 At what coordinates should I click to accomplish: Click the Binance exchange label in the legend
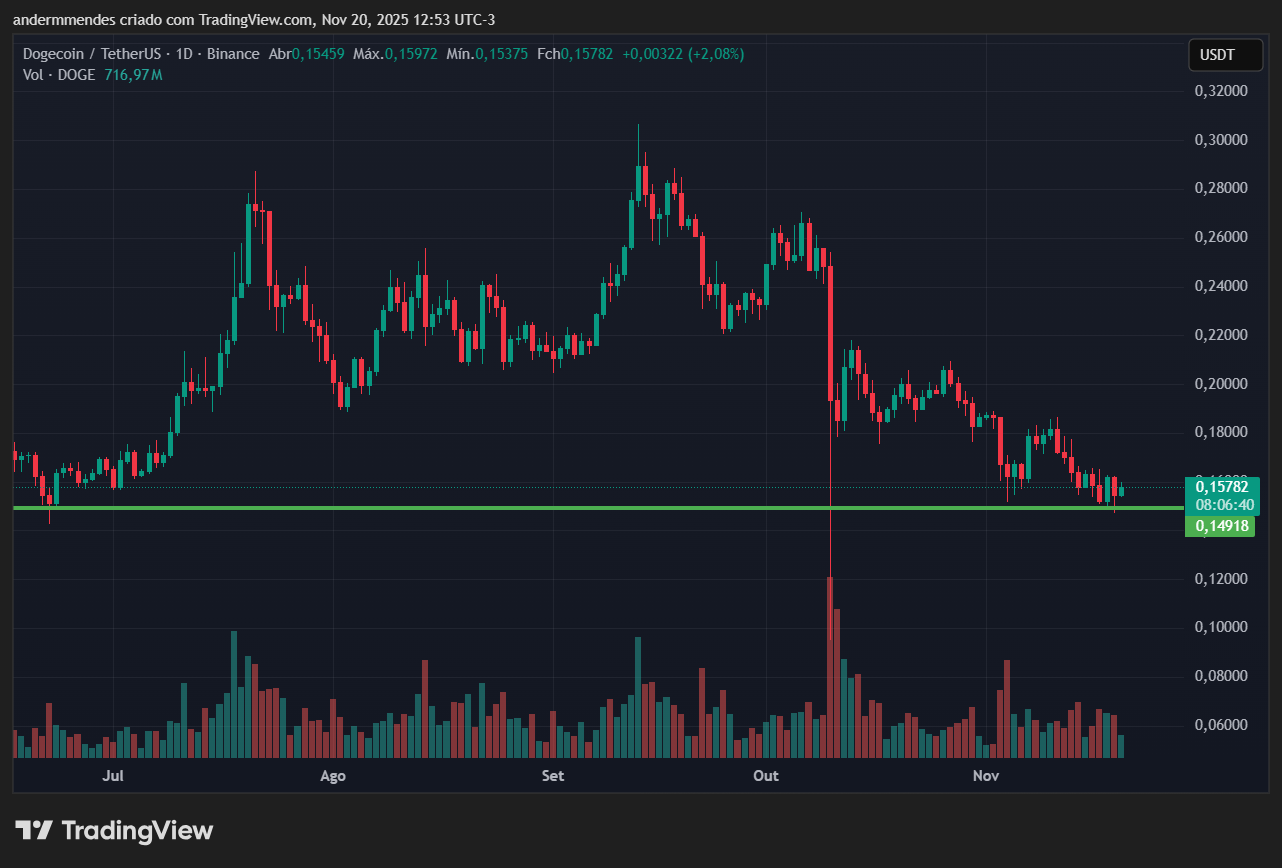[231, 54]
